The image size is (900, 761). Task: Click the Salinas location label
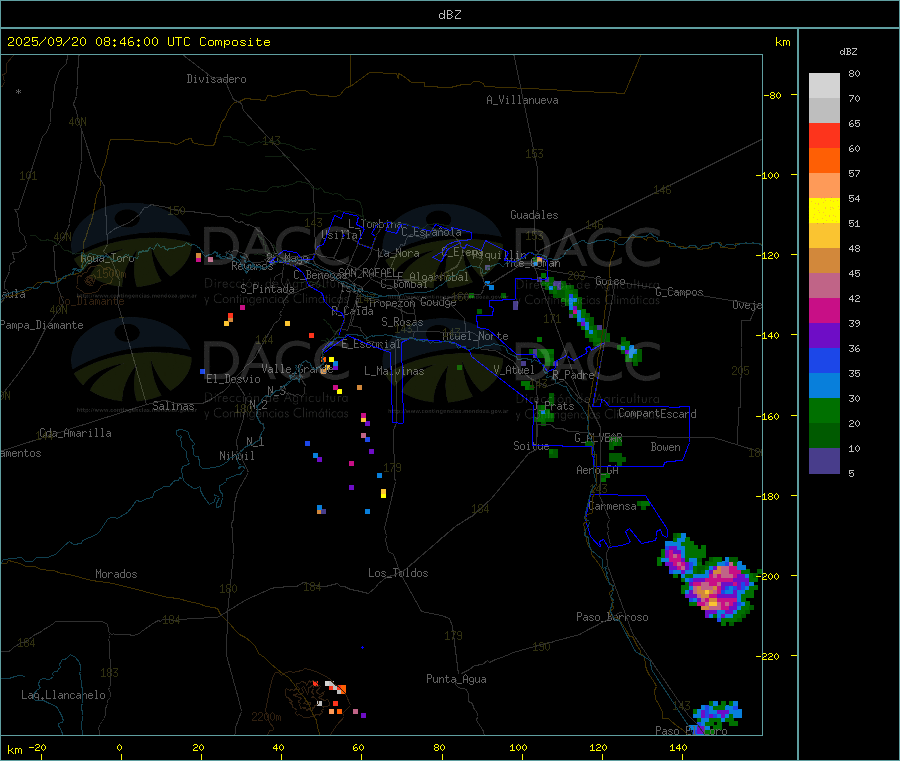173,406
